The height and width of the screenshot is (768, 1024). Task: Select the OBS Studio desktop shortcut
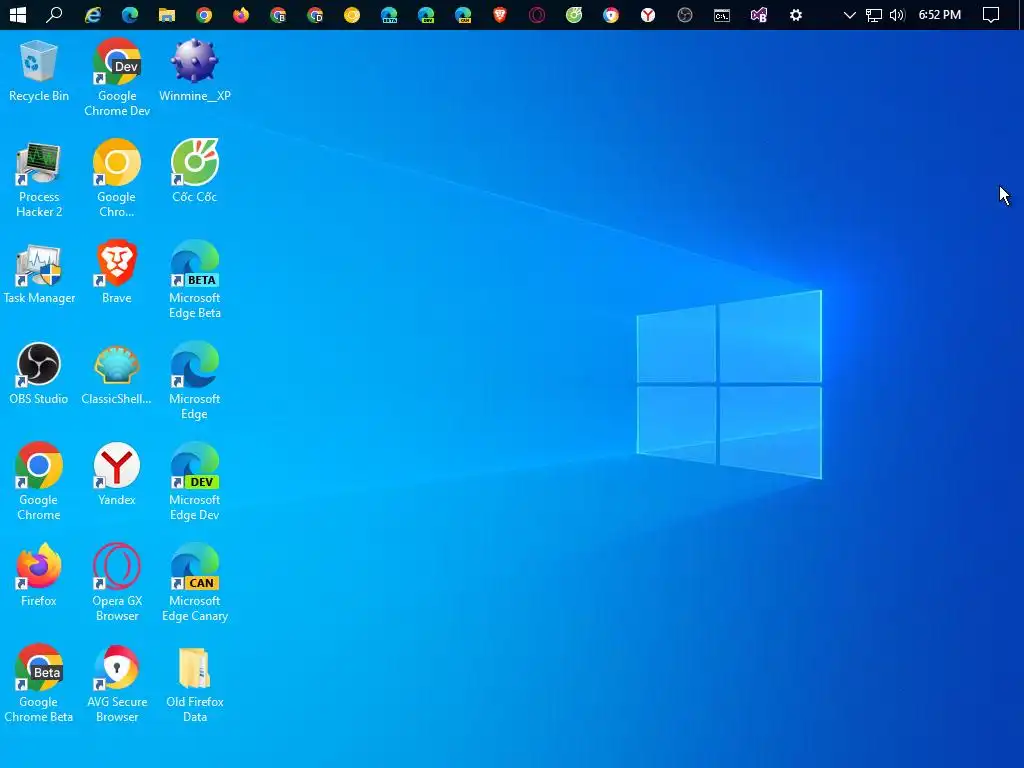pos(39,374)
